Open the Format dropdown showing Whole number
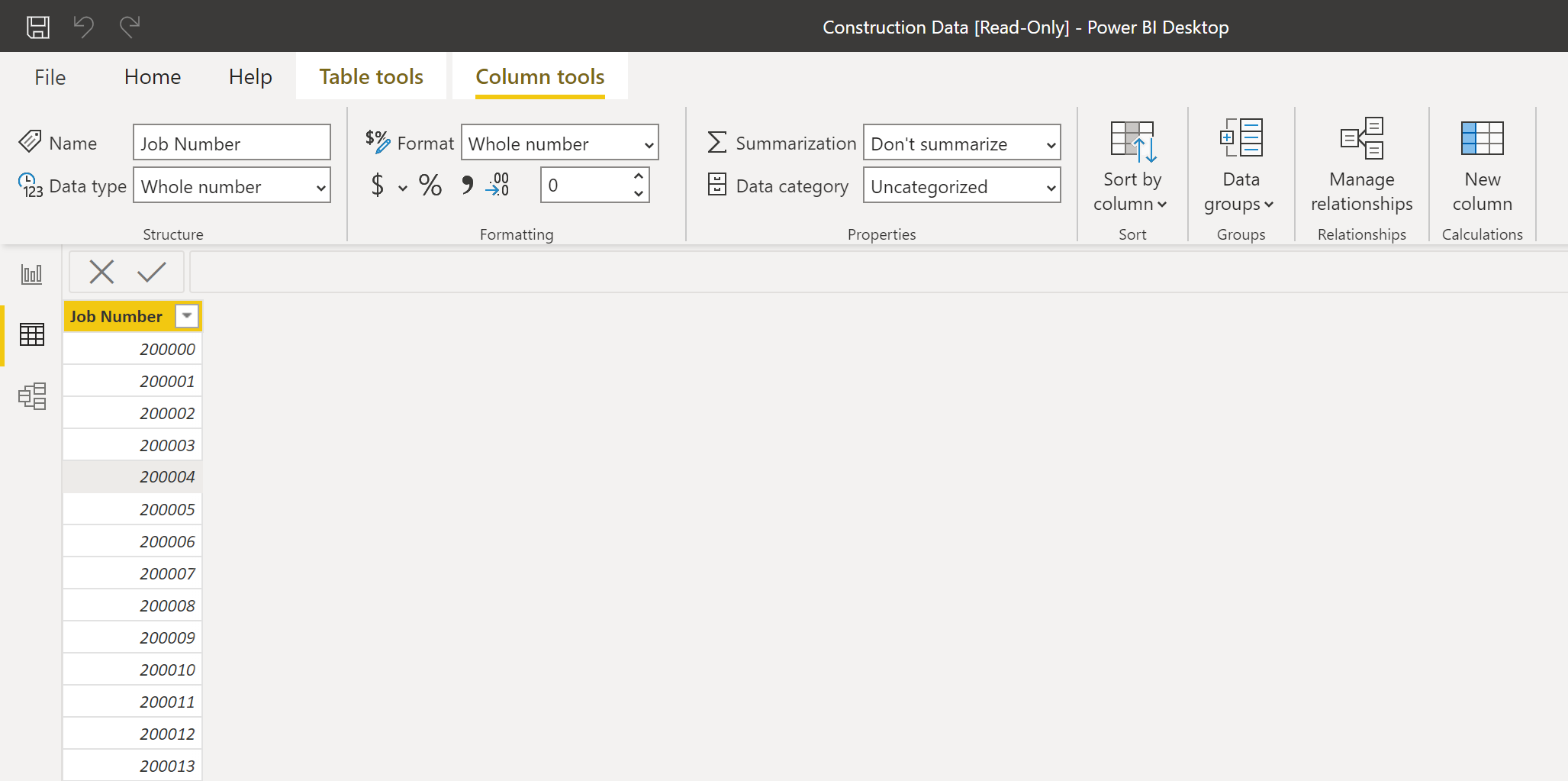This screenshot has width=1568, height=781. click(x=559, y=143)
